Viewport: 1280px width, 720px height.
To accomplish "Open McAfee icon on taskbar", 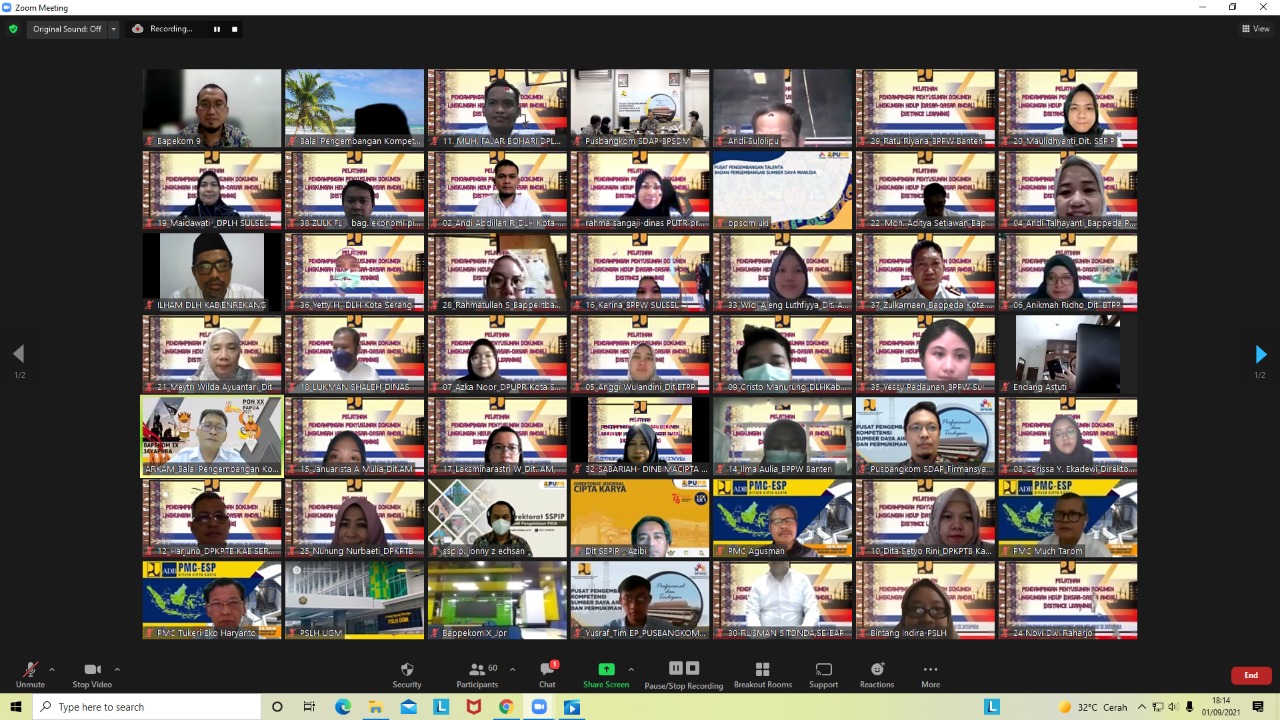I will [x=473, y=707].
